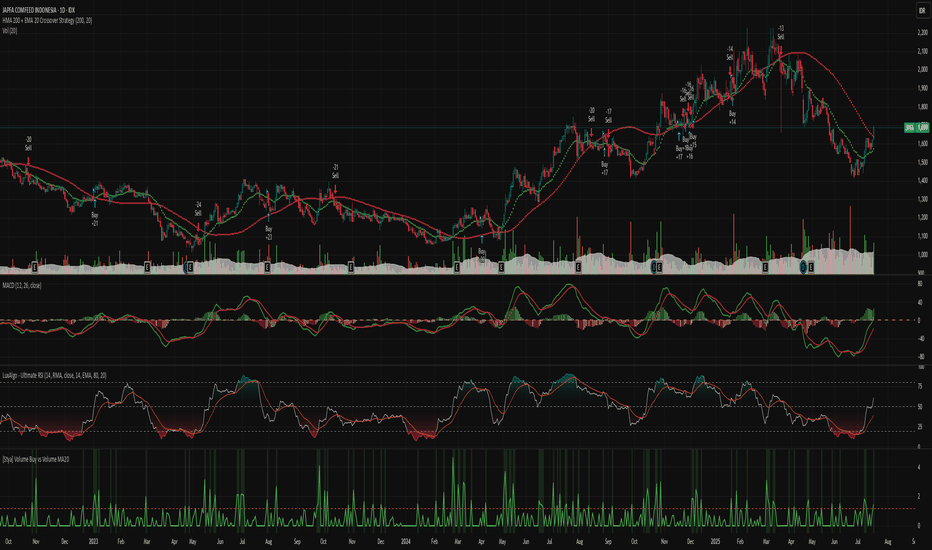Click the 2,200 price axis label
Image resolution: width=932 pixels, height=550 pixels.
pos(922,32)
